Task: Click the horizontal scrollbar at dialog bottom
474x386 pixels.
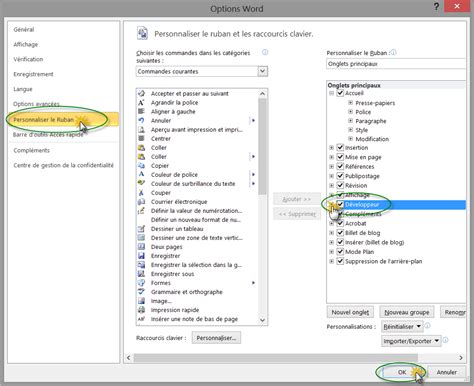Action: click(275, 358)
